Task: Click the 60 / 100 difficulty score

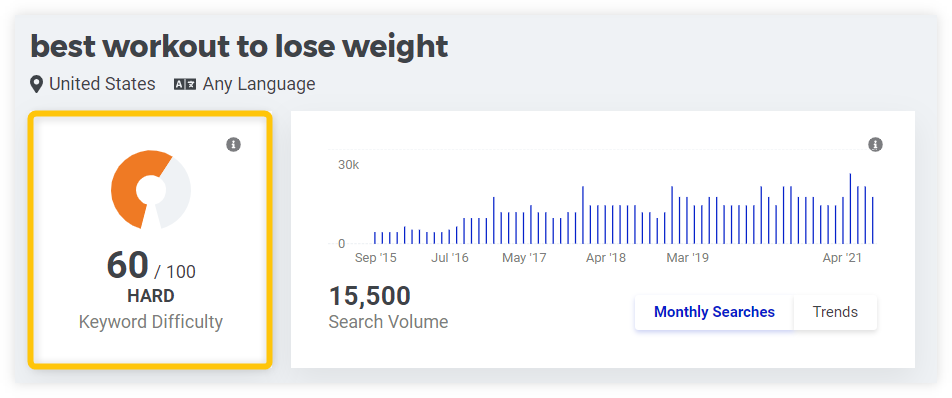Action: [151, 266]
